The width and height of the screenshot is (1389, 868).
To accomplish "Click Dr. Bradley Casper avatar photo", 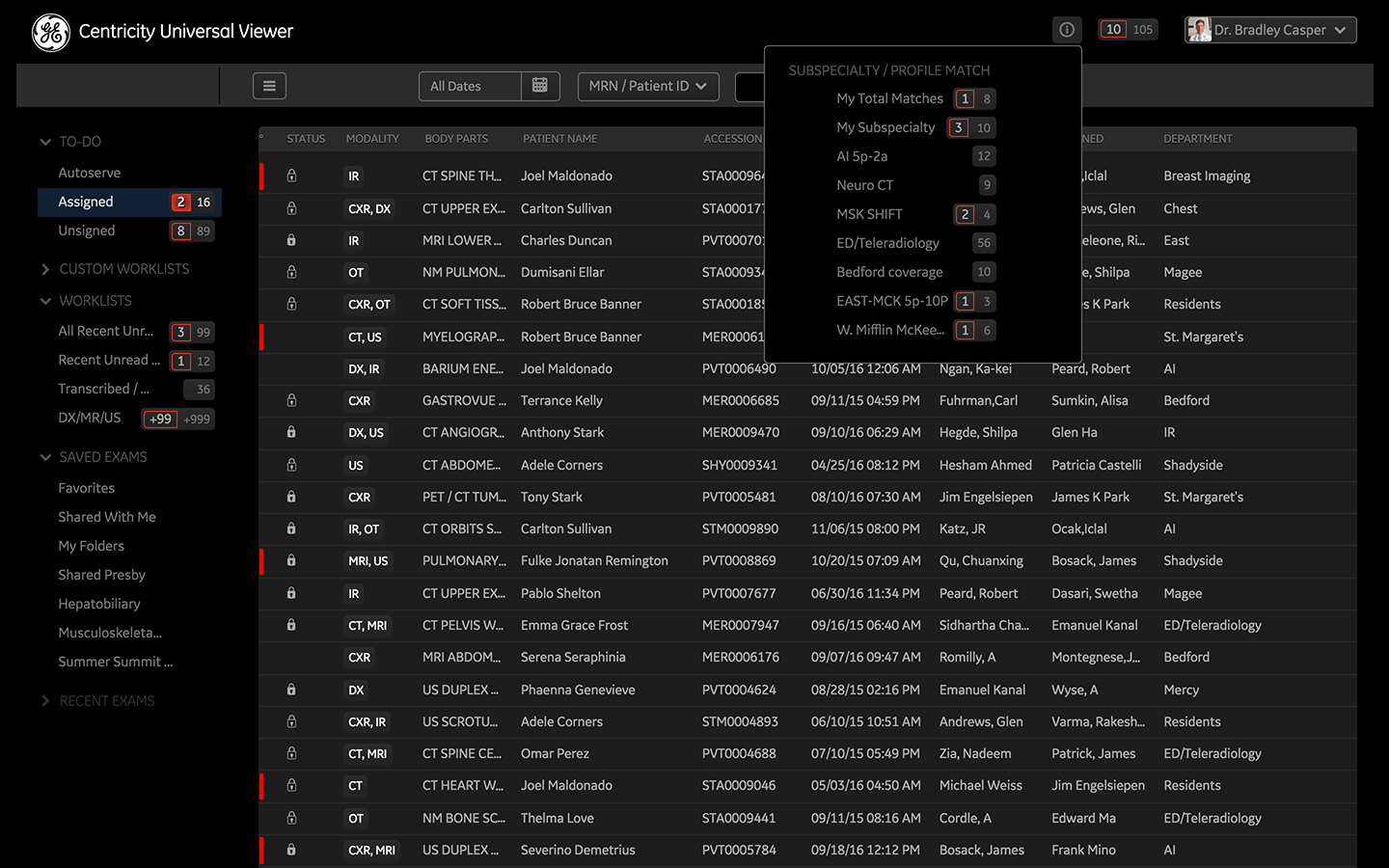I will (1198, 30).
